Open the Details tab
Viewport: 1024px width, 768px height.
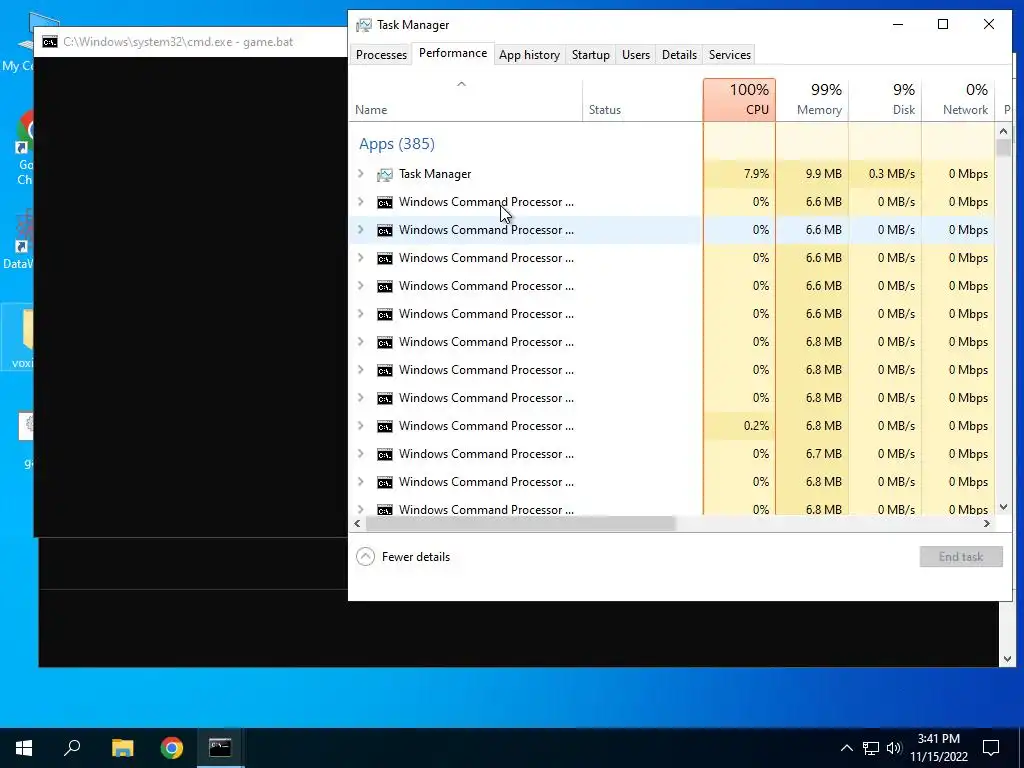(x=679, y=55)
